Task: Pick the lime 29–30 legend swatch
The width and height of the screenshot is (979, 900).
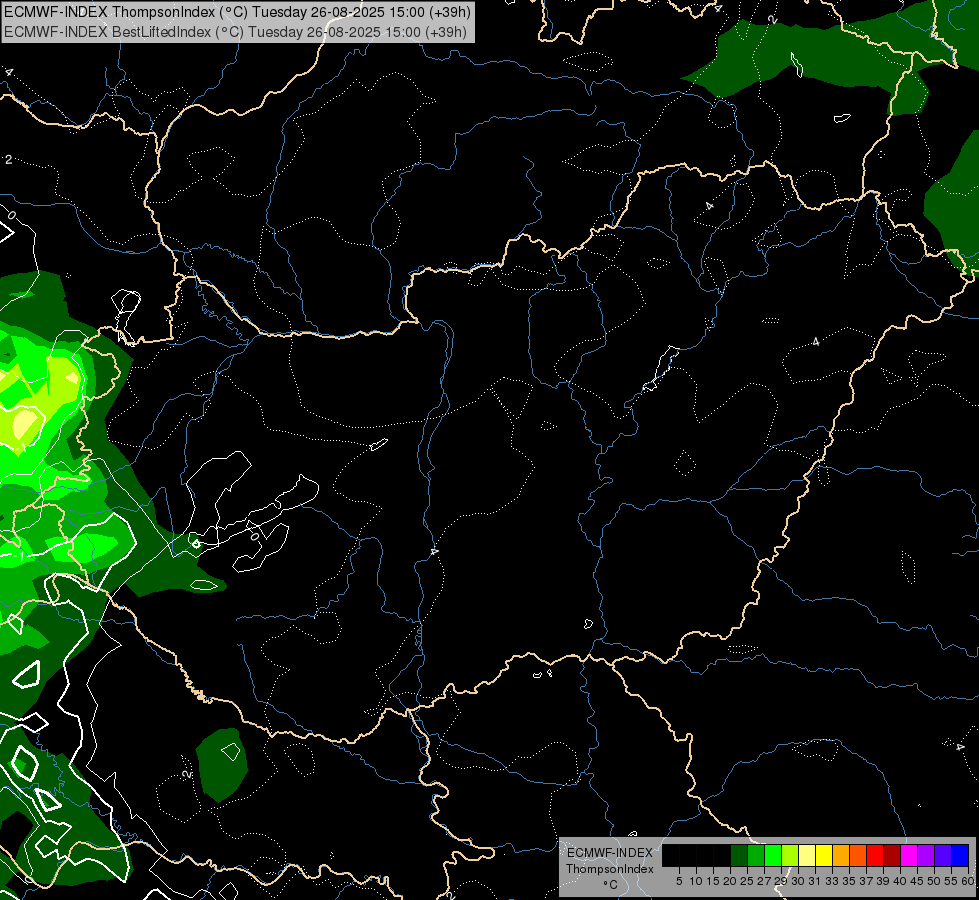Action: [x=790, y=855]
